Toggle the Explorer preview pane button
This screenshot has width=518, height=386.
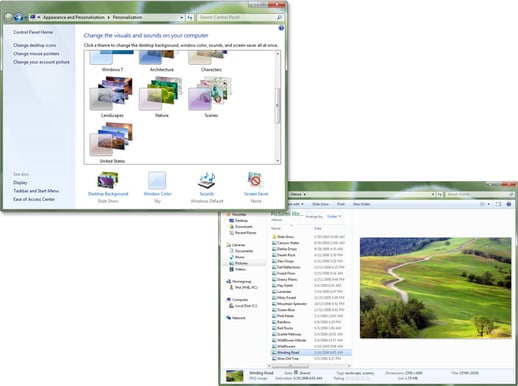[x=498, y=204]
